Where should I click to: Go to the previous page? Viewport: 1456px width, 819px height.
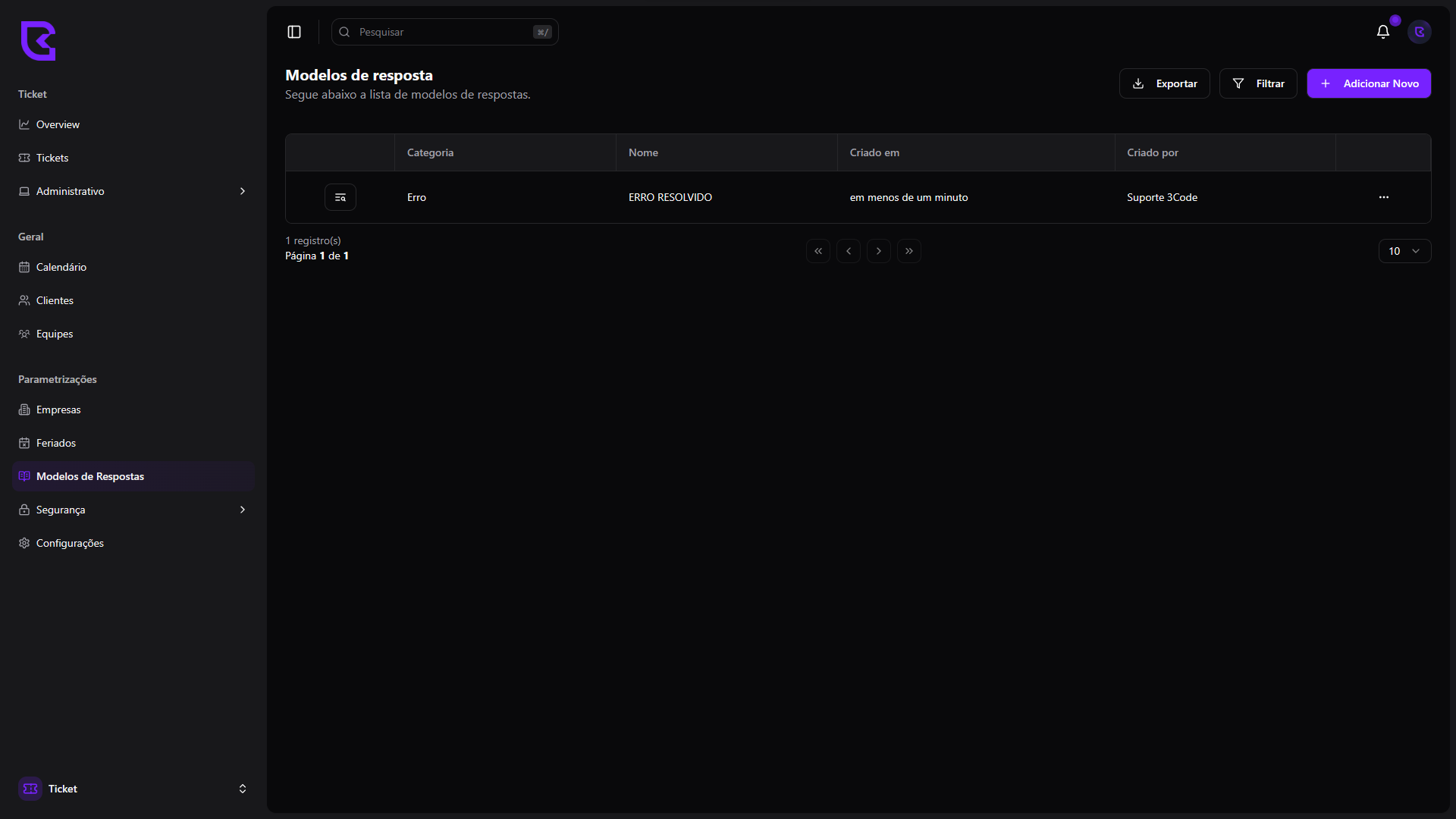point(849,251)
